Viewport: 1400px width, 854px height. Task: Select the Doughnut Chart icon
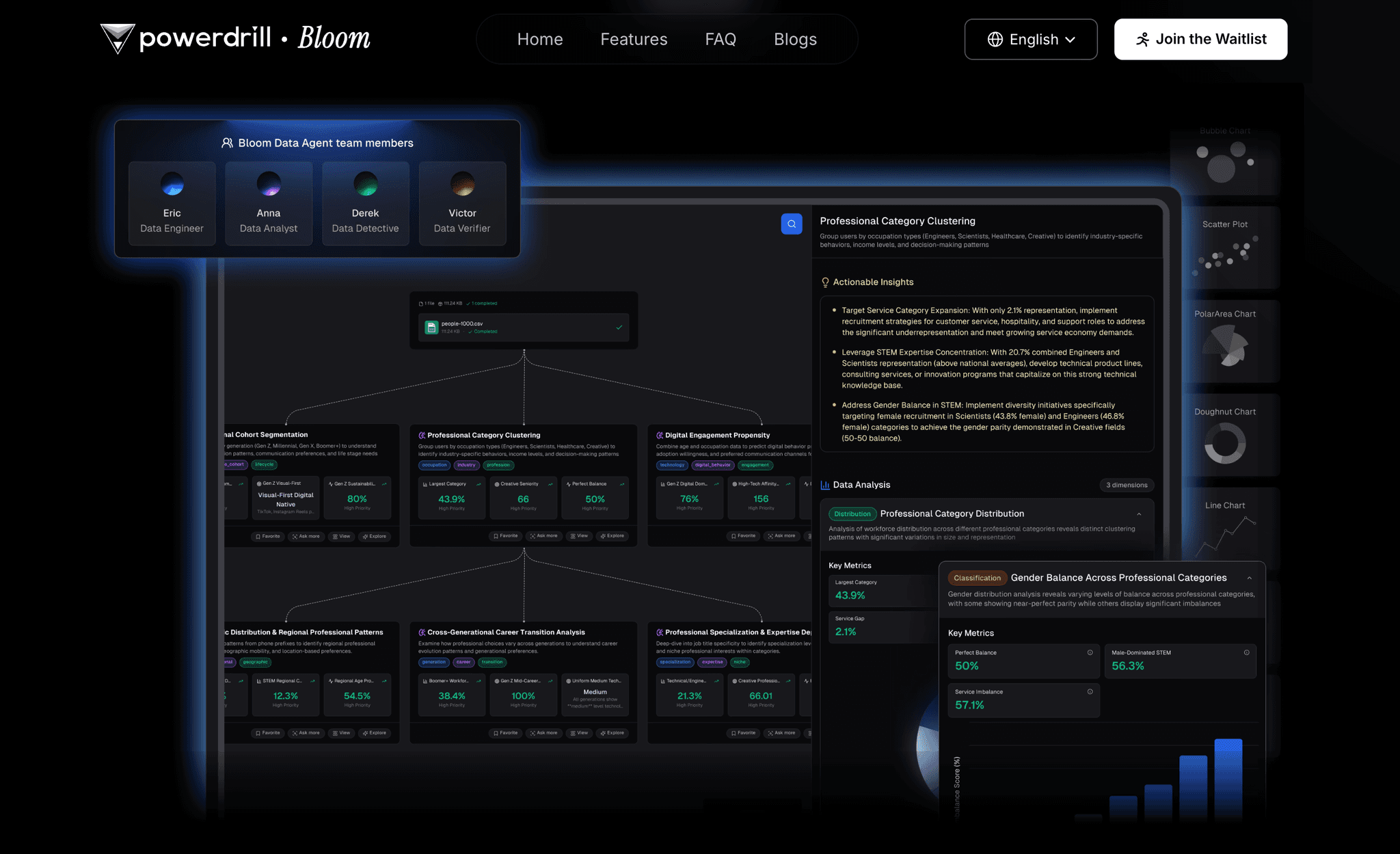pyautogui.click(x=1224, y=443)
